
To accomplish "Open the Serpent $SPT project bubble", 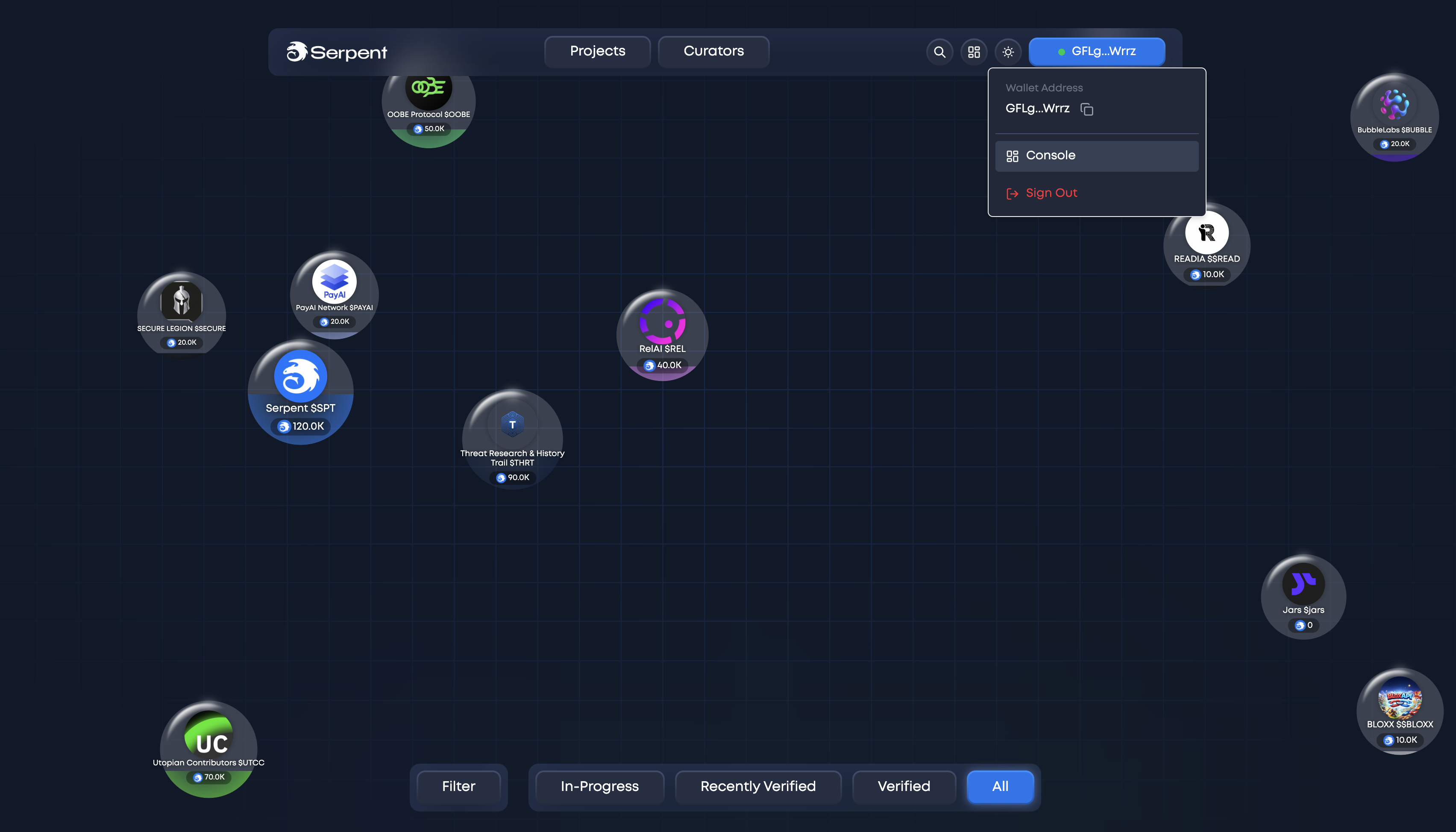I will 301,392.
